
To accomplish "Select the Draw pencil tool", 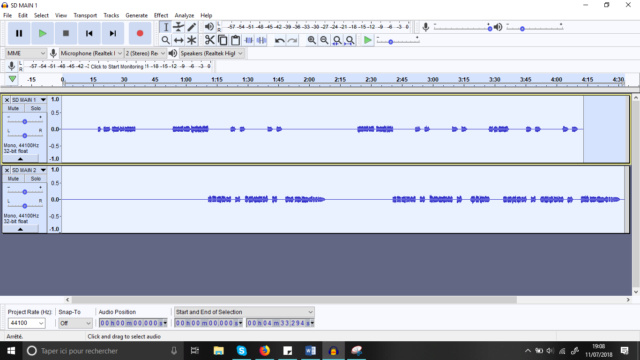I will (x=191, y=27).
